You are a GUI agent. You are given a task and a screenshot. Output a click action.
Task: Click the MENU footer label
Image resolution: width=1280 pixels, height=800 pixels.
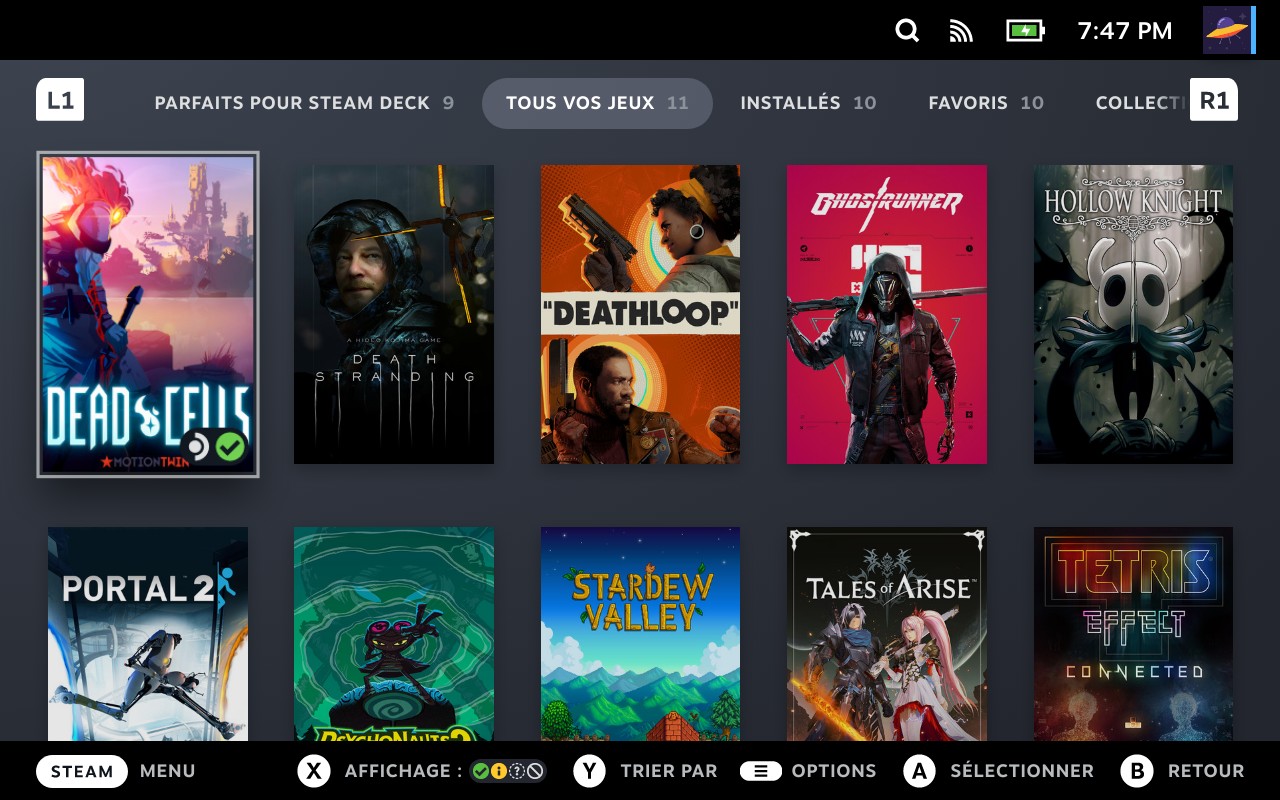[168, 771]
